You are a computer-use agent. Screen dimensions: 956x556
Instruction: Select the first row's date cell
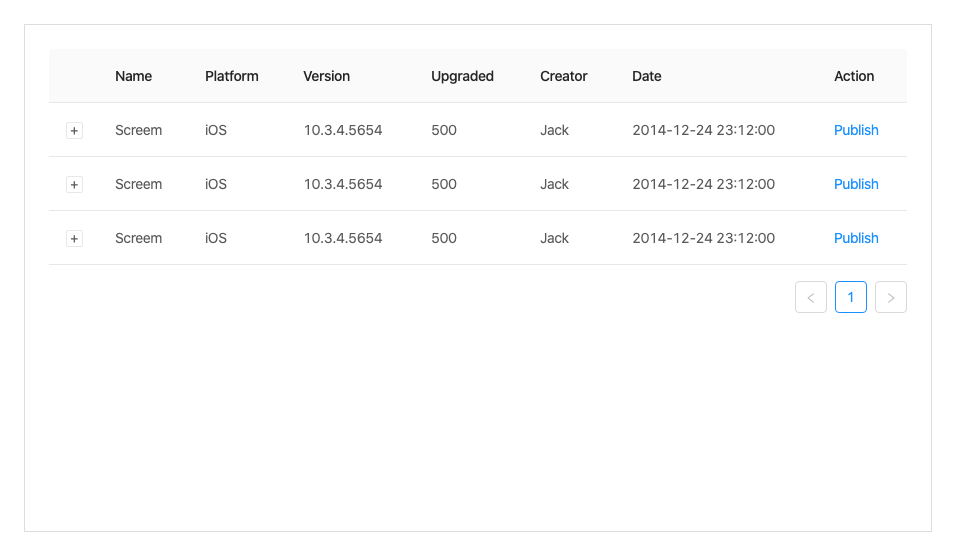(x=703, y=130)
